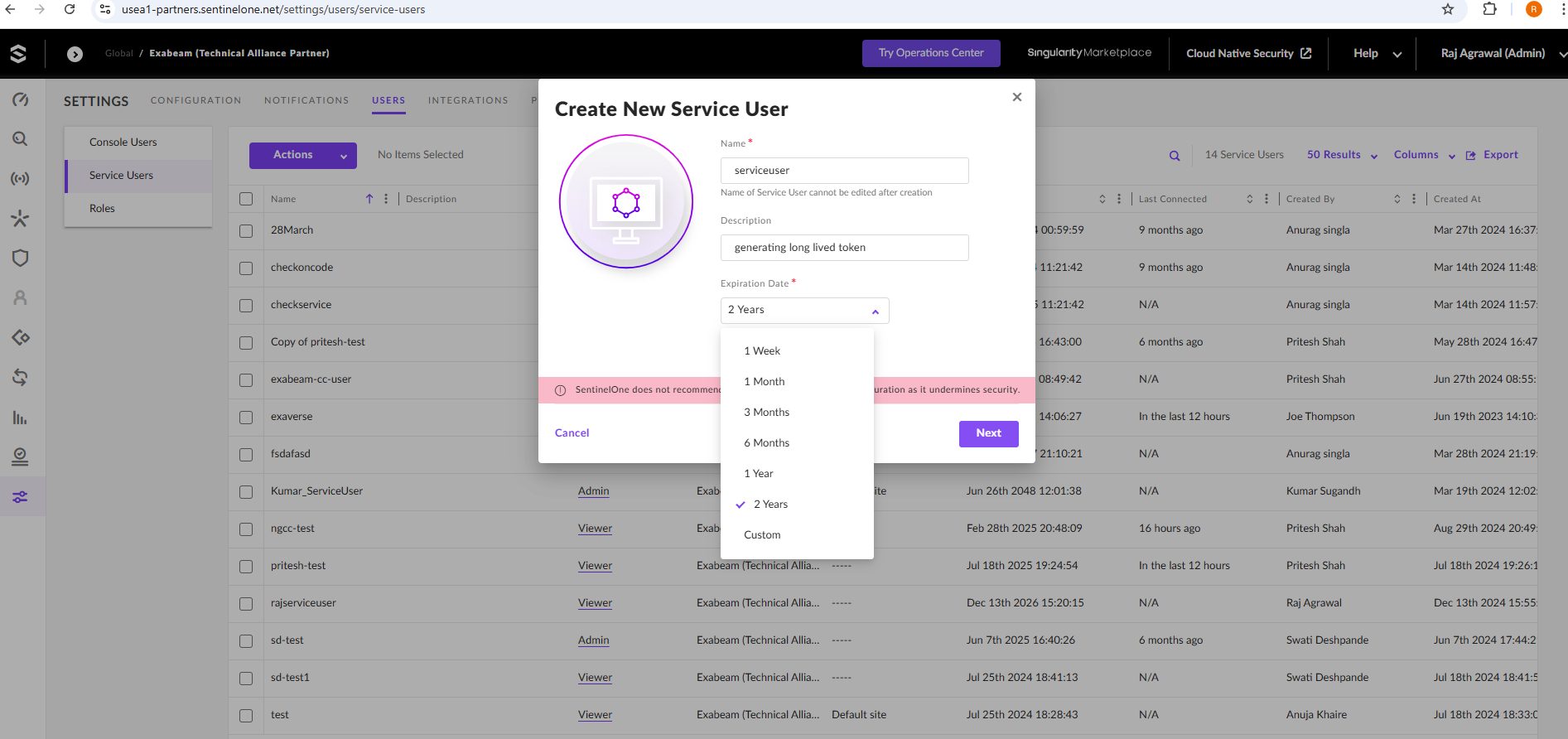Screen dimensions: 1568x739
Task: Click the SentinelOne logo icon
Action: [18, 54]
